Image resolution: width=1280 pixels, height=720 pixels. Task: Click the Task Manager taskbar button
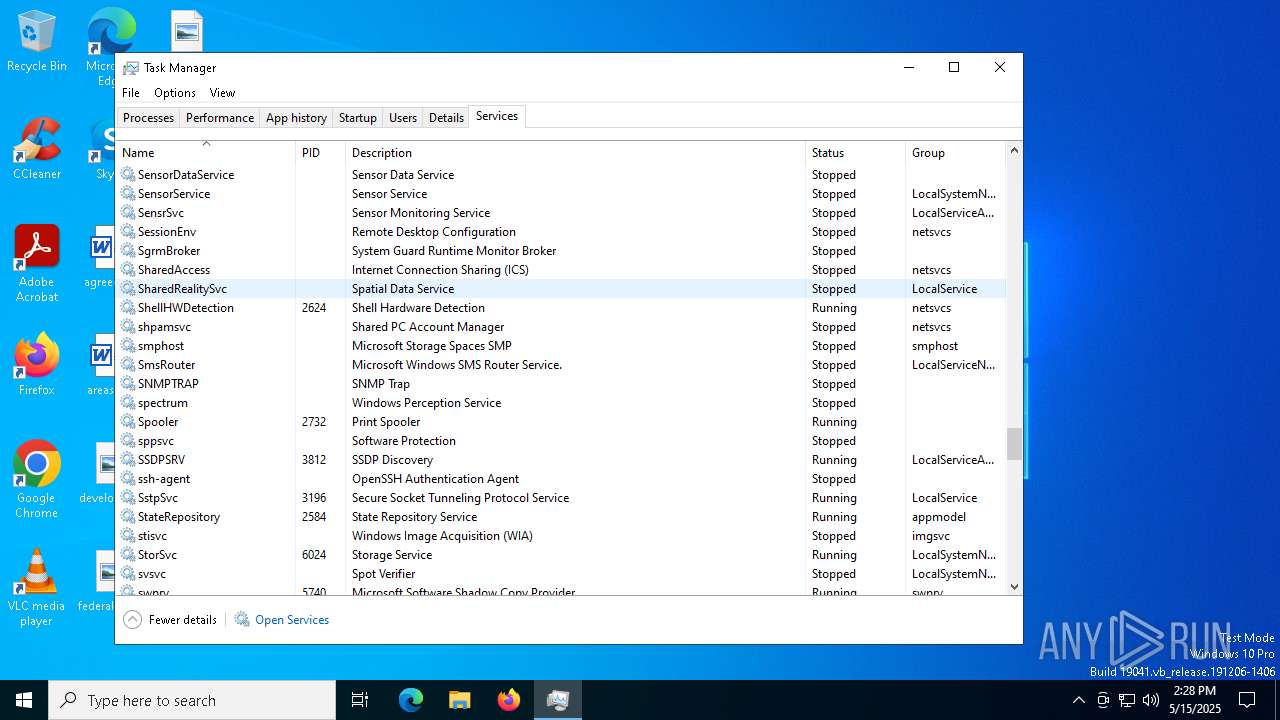557,700
